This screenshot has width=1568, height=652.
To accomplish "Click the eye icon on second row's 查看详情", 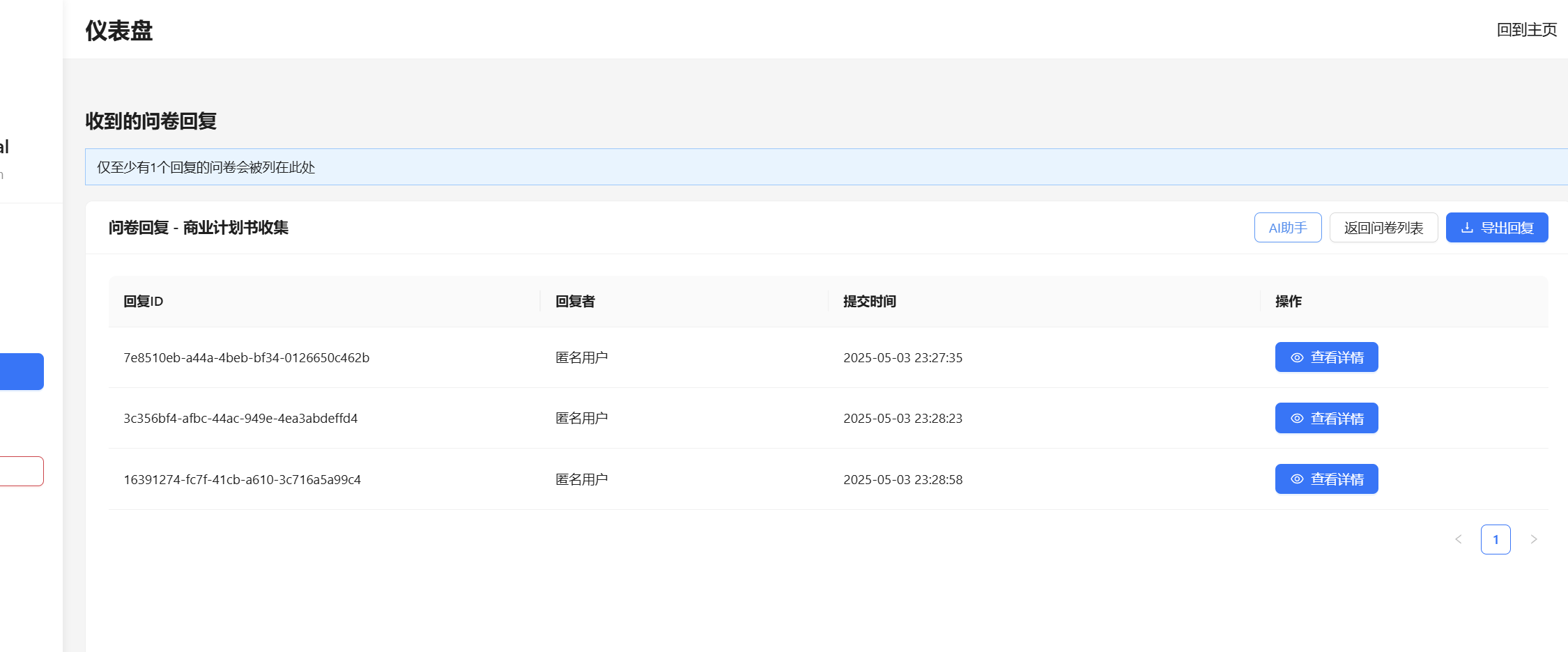I will coord(1297,418).
